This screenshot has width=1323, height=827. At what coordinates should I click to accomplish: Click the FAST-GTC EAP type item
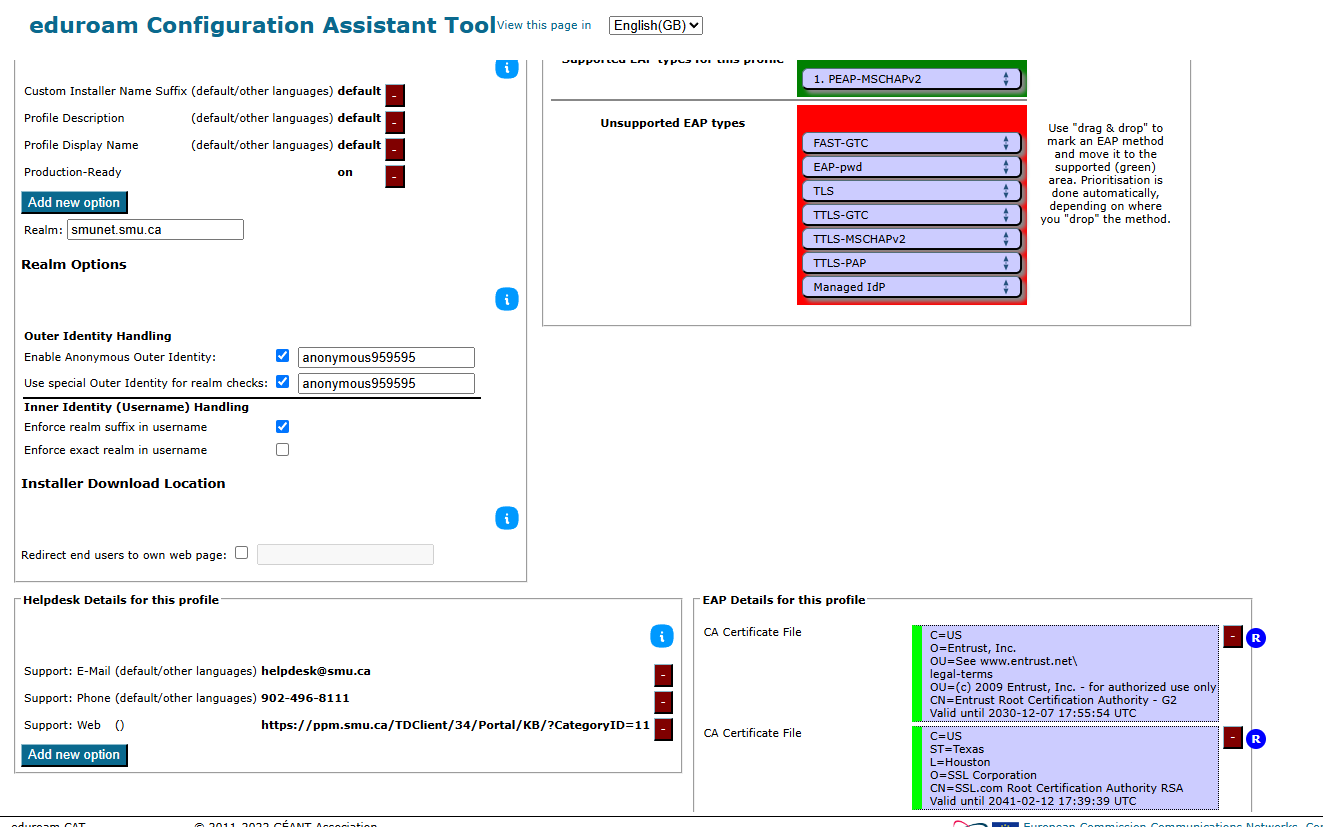(911, 143)
